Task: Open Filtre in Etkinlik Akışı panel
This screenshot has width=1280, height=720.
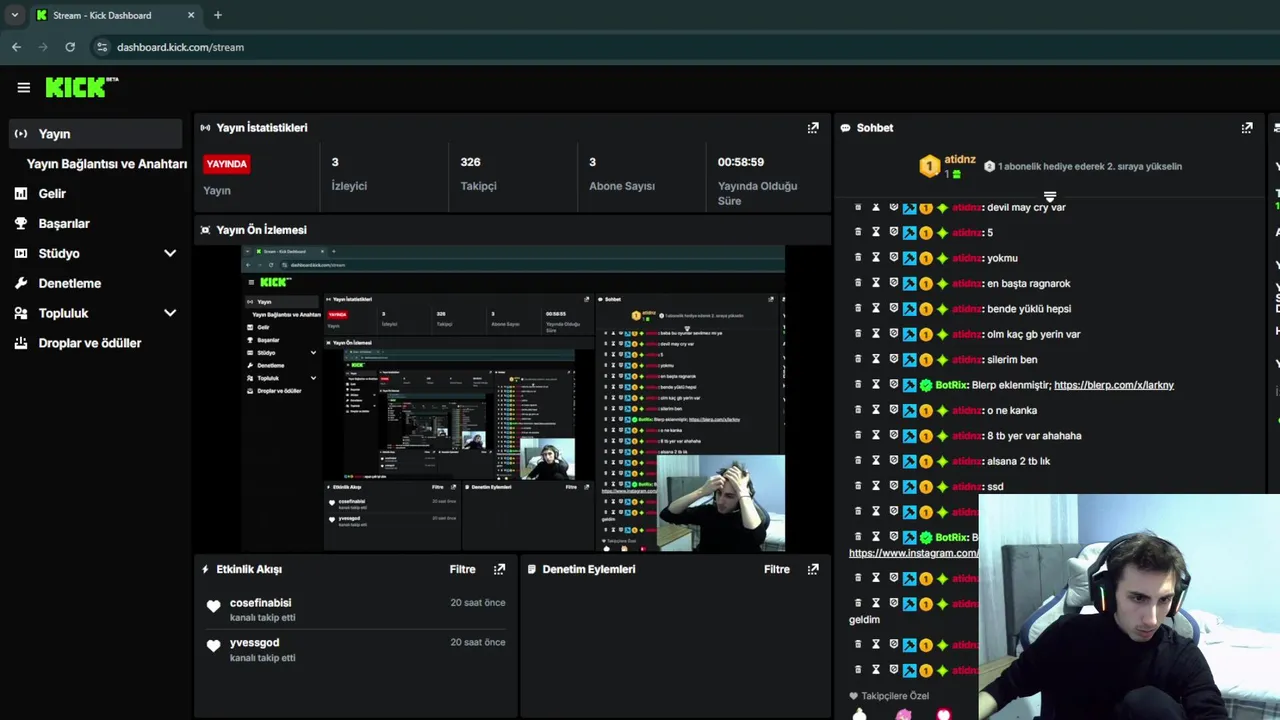Action: pyautogui.click(x=462, y=569)
